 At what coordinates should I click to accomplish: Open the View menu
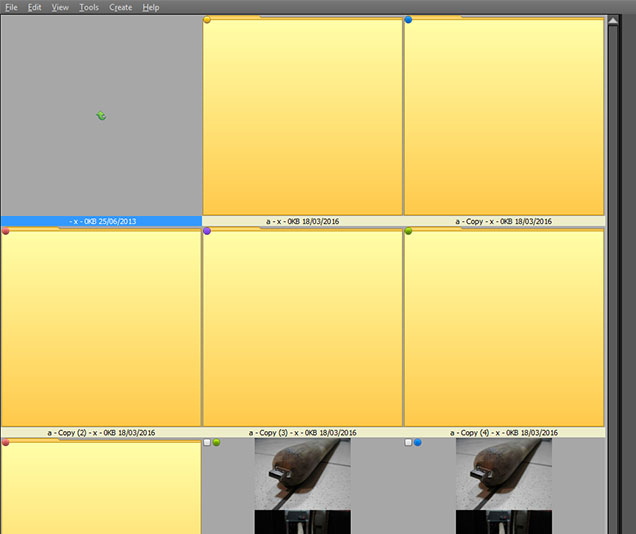click(60, 7)
